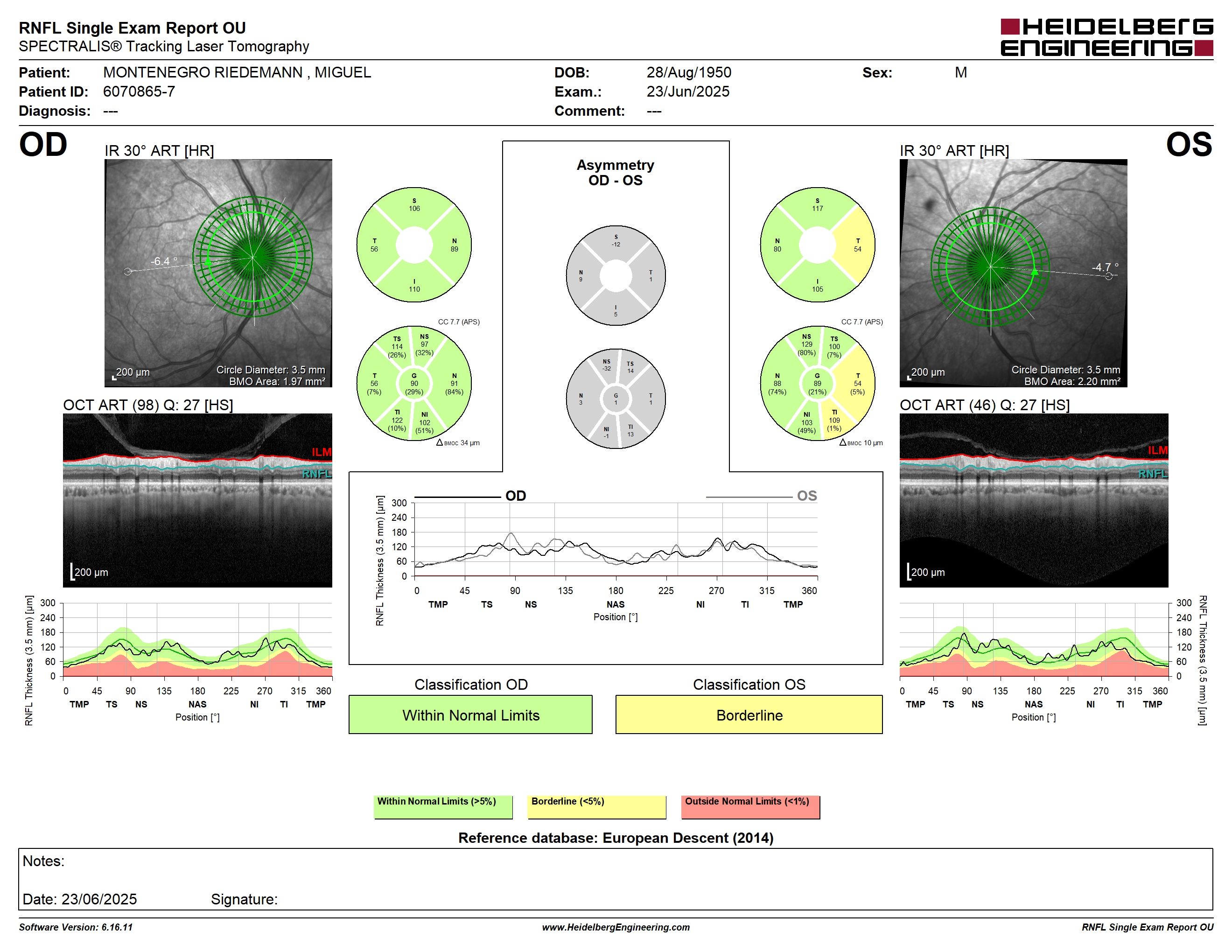Screen dimensions: 1232x952
Task: Click the 'Classification OS' label
Action: point(749,684)
